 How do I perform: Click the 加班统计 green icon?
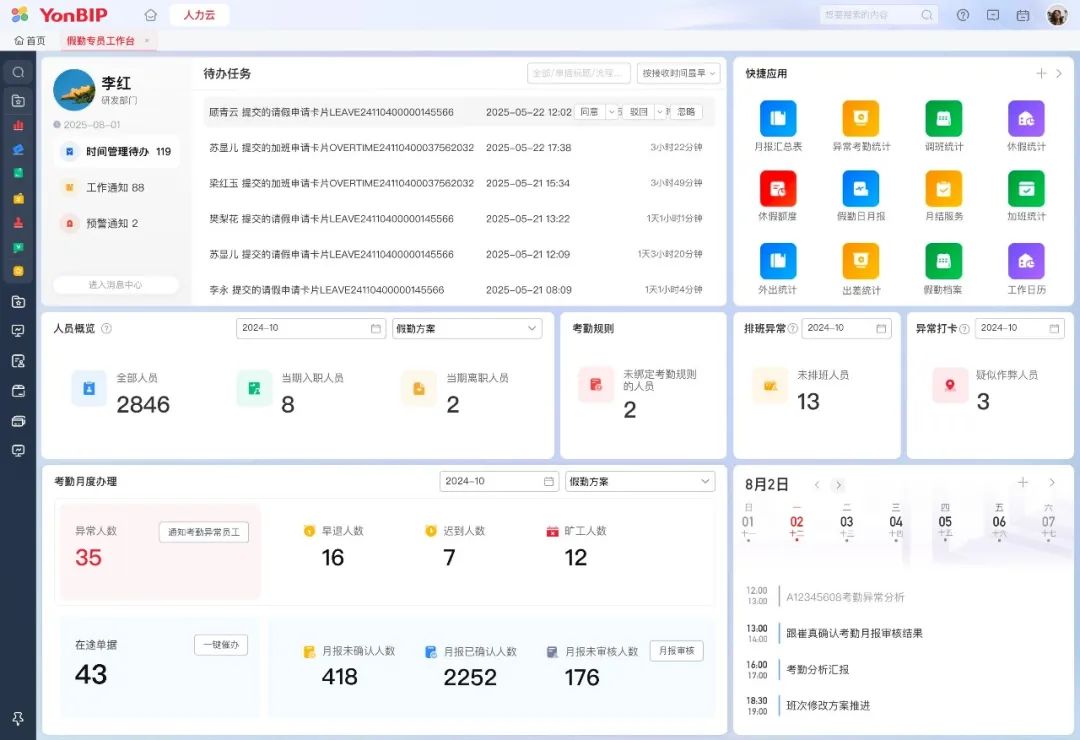(x=1026, y=189)
